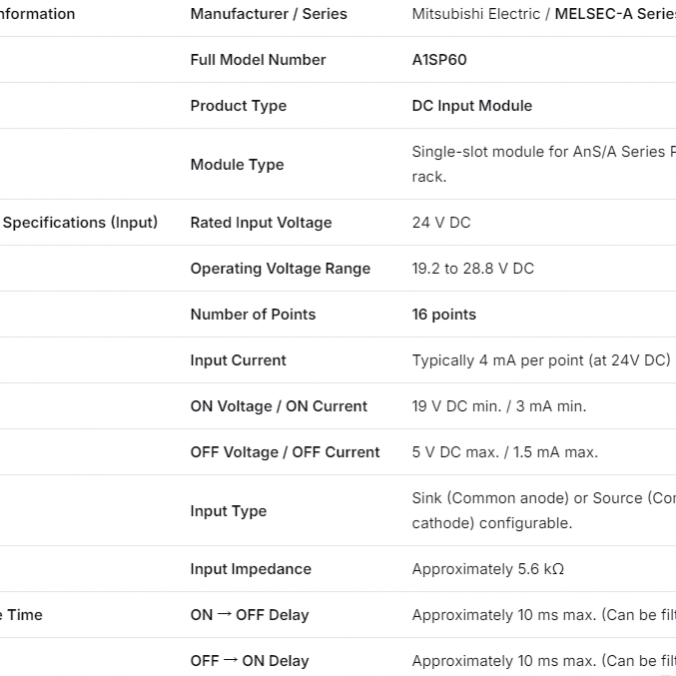Select the DC Input Module value
The image size is (676, 676).
pyautogui.click(x=472, y=106)
